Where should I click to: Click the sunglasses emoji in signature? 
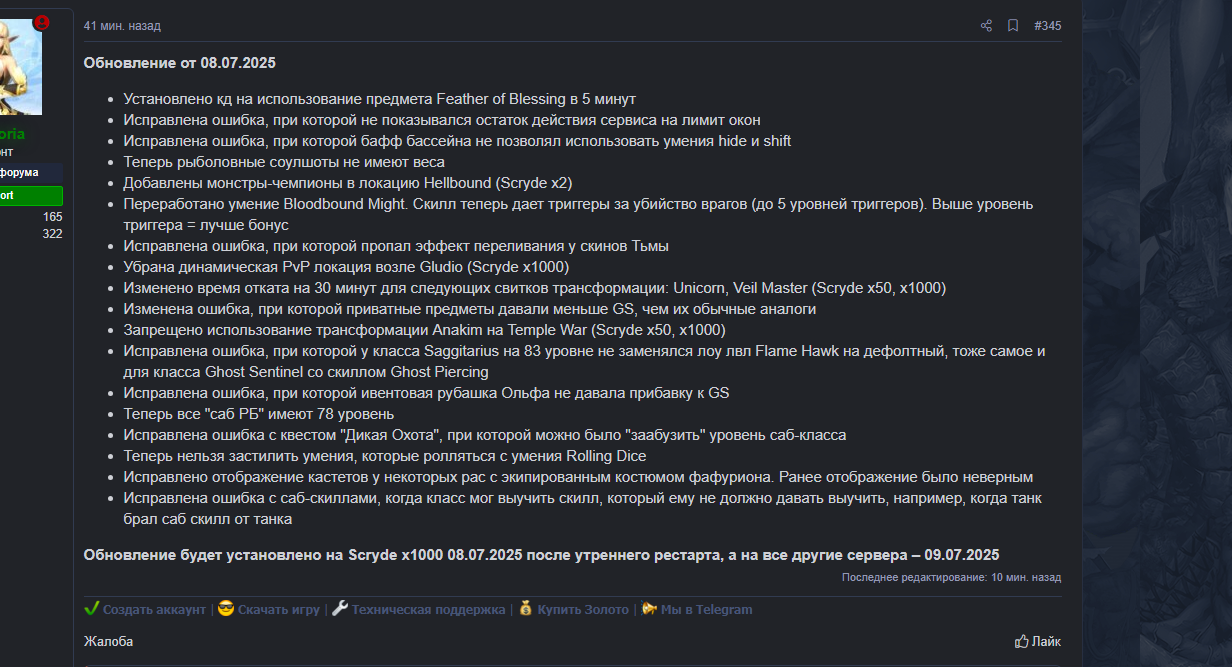[x=226, y=608]
